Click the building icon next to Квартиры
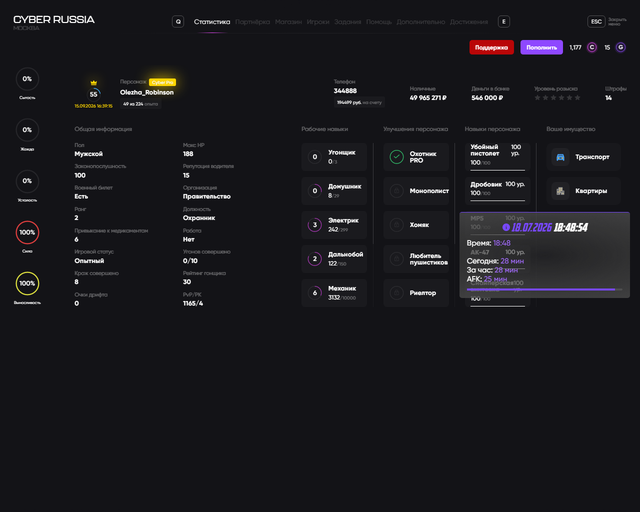 (560, 191)
